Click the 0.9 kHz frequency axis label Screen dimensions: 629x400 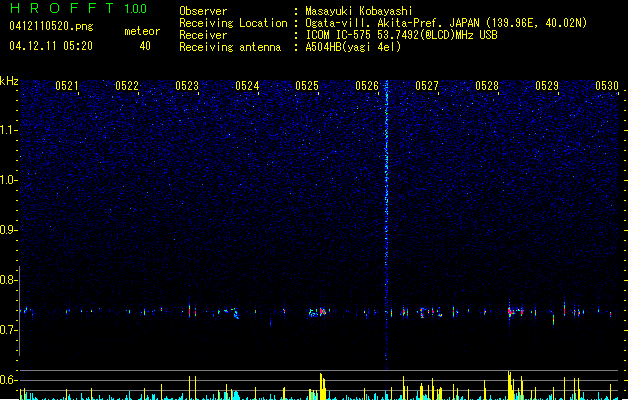pyautogui.click(x=9, y=230)
